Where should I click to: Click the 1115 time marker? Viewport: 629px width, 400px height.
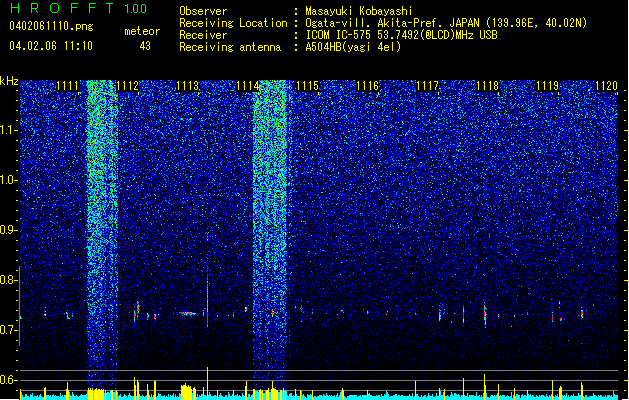click(x=308, y=86)
